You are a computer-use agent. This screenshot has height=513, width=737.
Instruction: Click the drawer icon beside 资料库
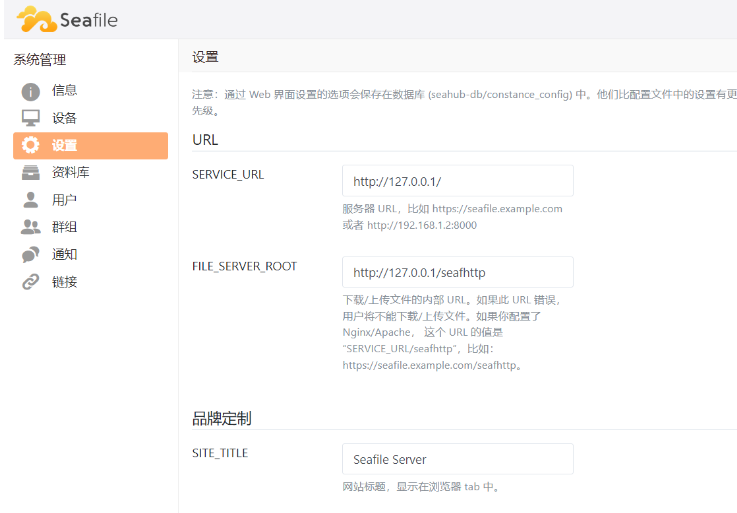click(x=31, y=173)
